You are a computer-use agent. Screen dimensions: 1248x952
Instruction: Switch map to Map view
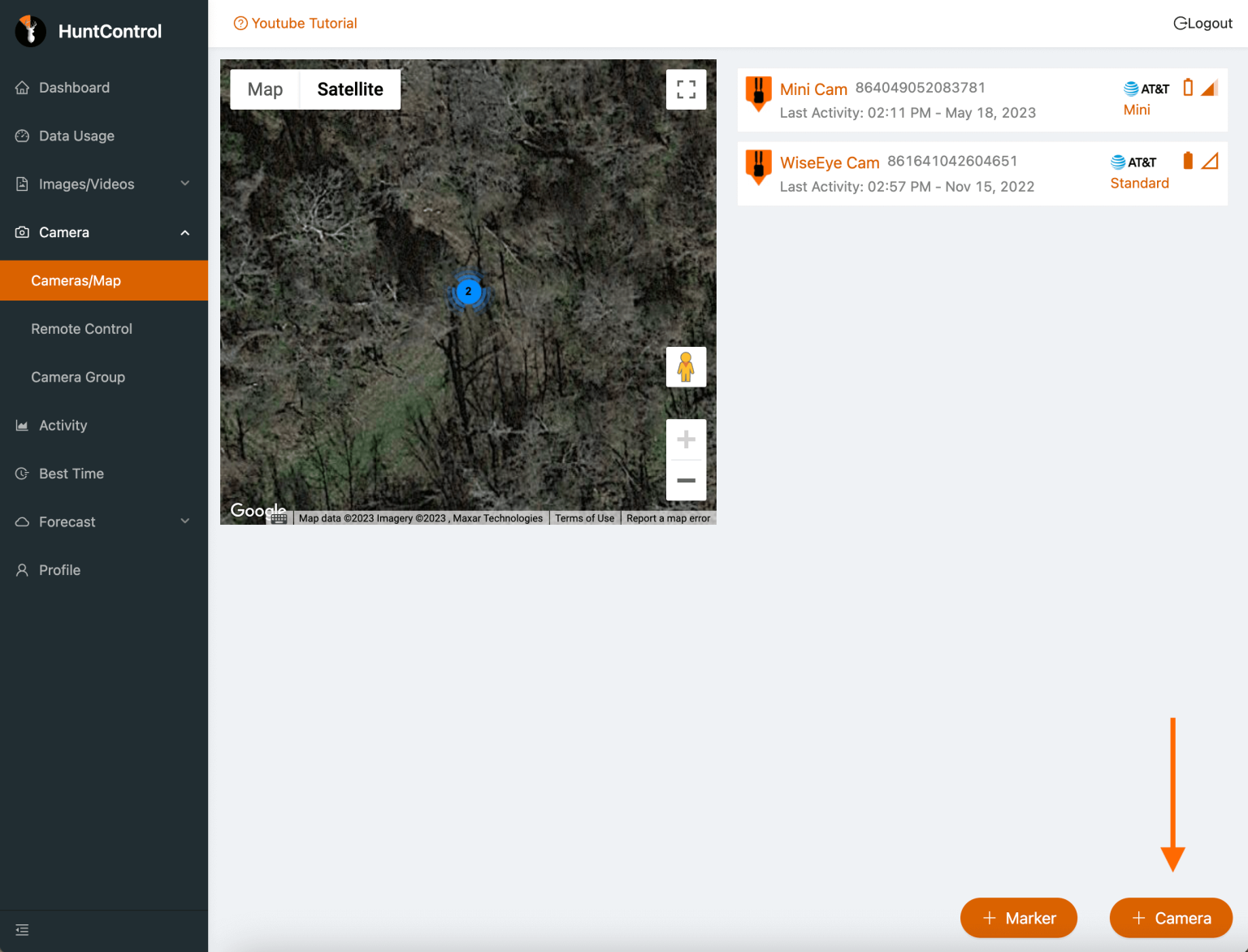264,89
